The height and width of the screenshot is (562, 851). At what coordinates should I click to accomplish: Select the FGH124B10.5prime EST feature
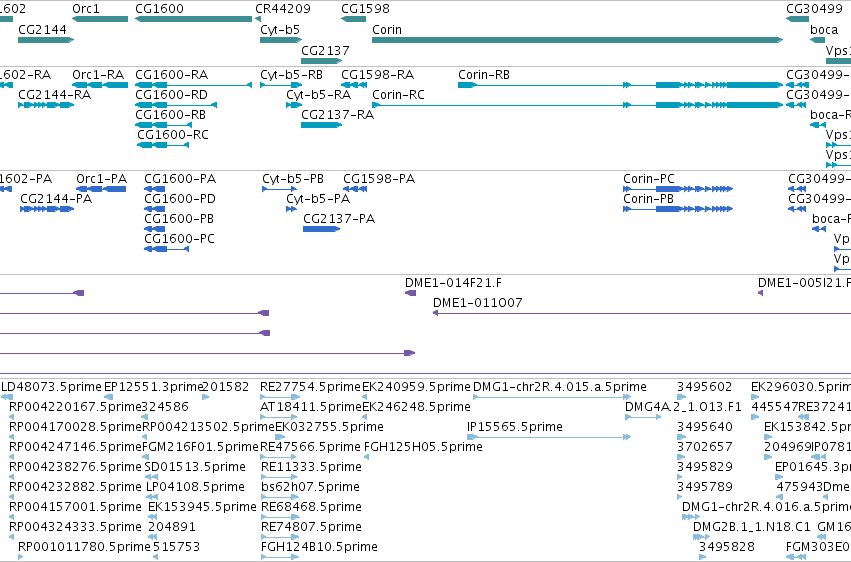coord(278,557)
